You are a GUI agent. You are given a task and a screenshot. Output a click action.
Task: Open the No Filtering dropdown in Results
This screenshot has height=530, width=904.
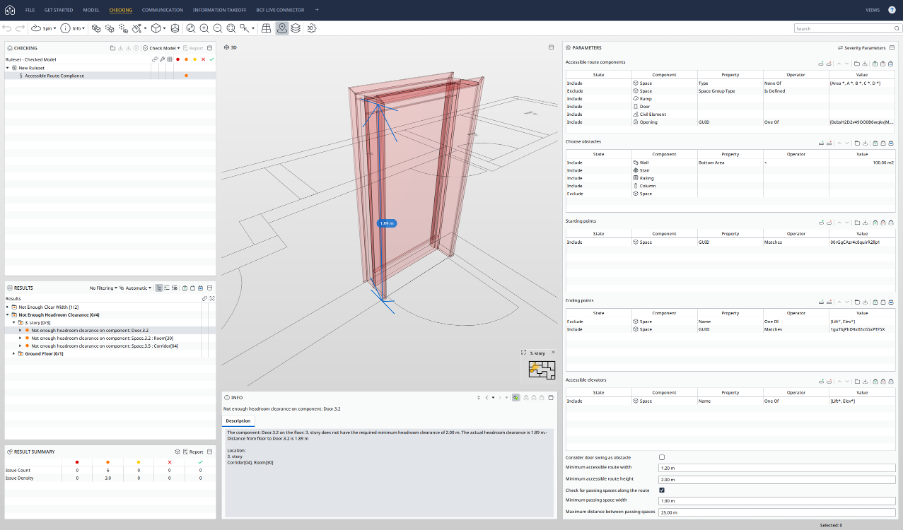102,287
